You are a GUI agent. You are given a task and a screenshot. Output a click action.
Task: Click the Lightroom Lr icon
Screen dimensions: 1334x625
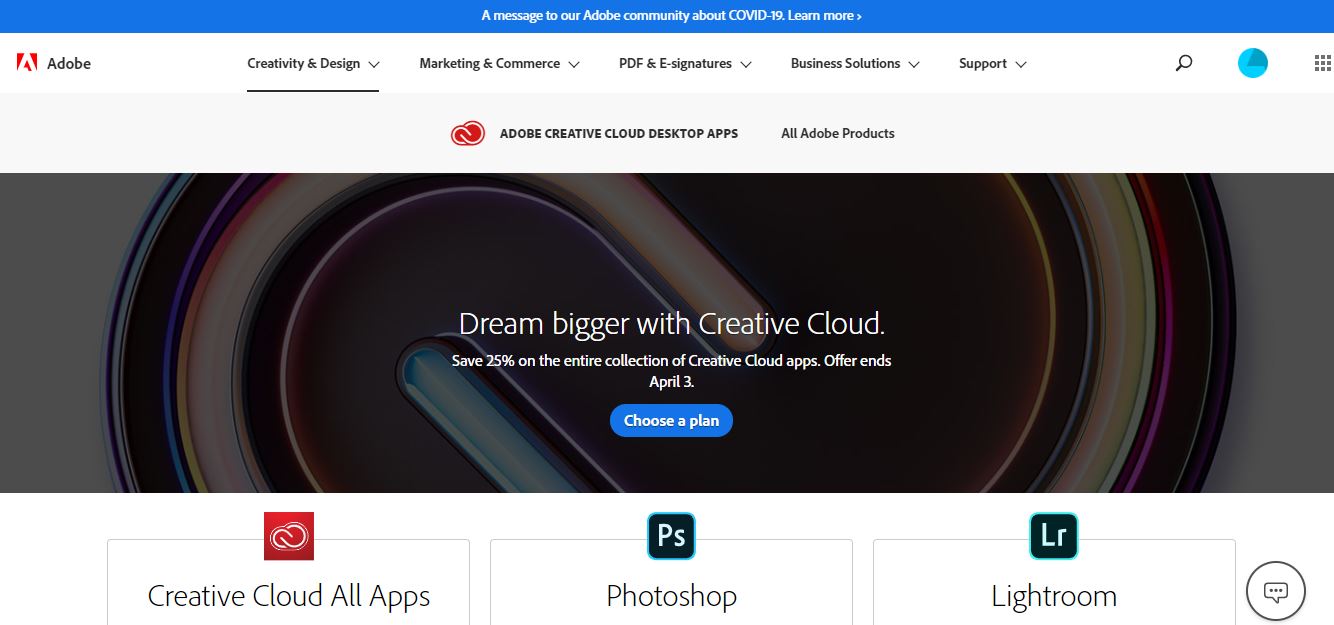pyautogui.click(x=1054, y=536)
